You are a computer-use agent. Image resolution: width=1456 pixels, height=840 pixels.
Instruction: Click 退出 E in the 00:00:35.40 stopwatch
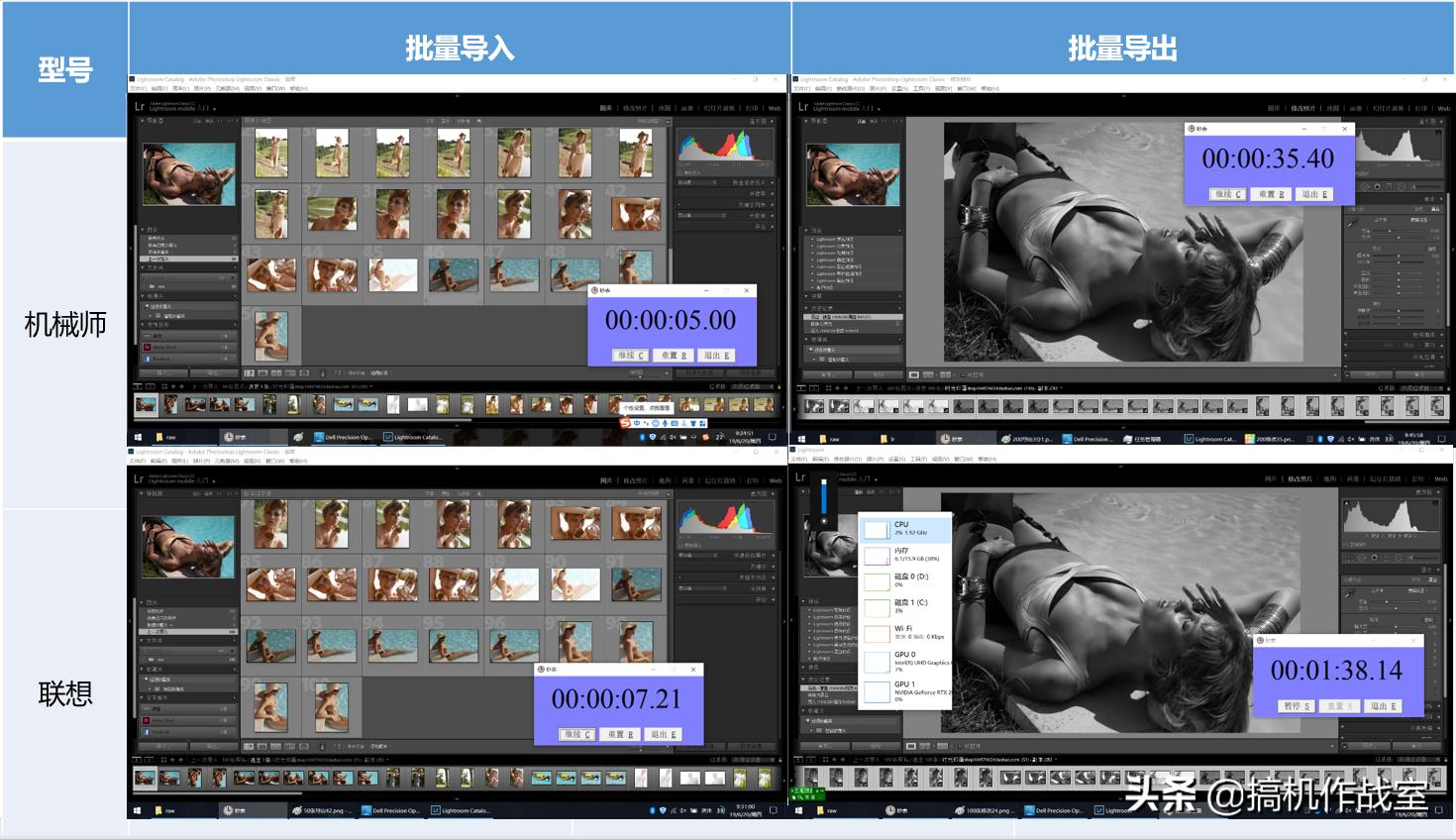pyautogui.click(x=1313, y=194)
